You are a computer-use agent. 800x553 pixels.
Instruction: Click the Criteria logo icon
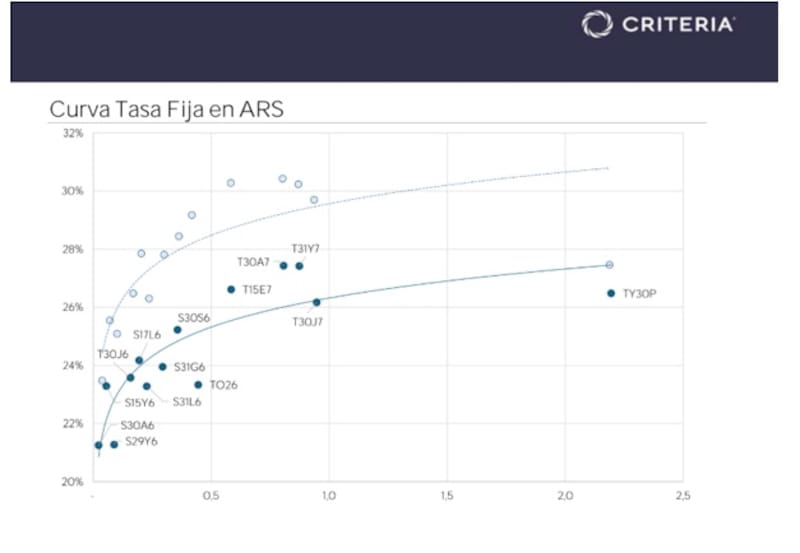tap(597, 24)
